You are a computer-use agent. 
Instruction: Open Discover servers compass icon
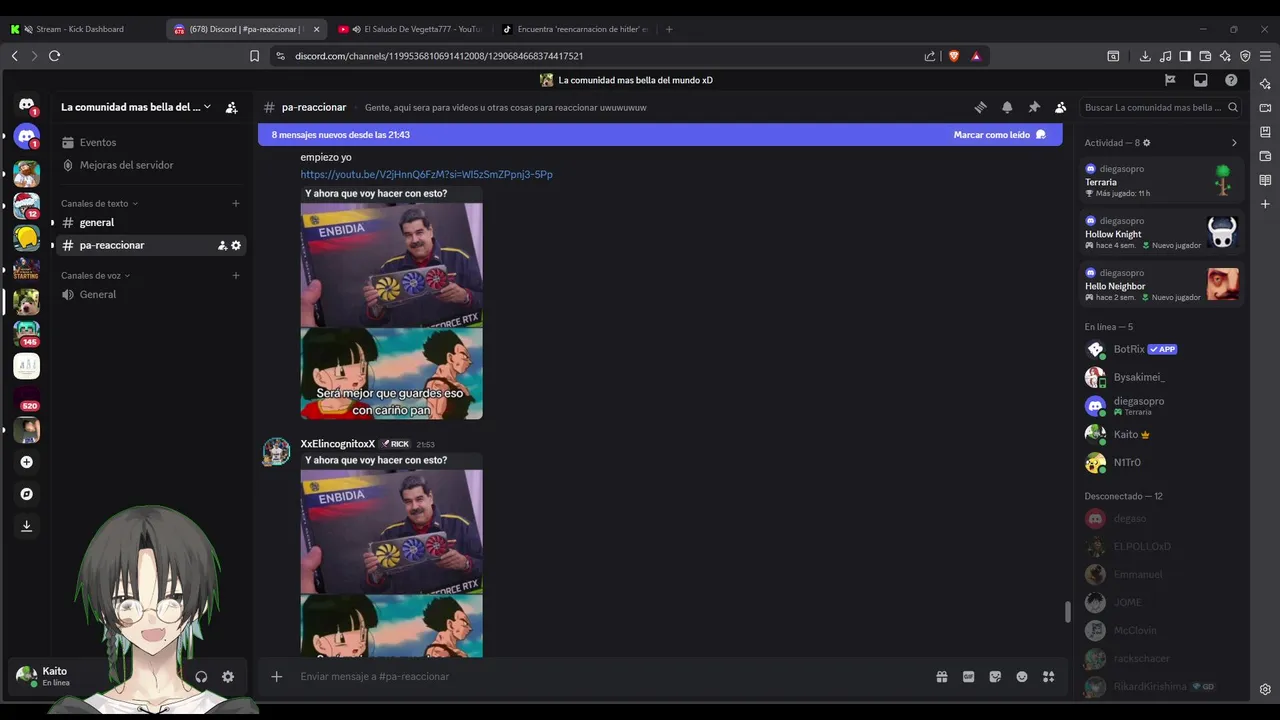point(27,494)
